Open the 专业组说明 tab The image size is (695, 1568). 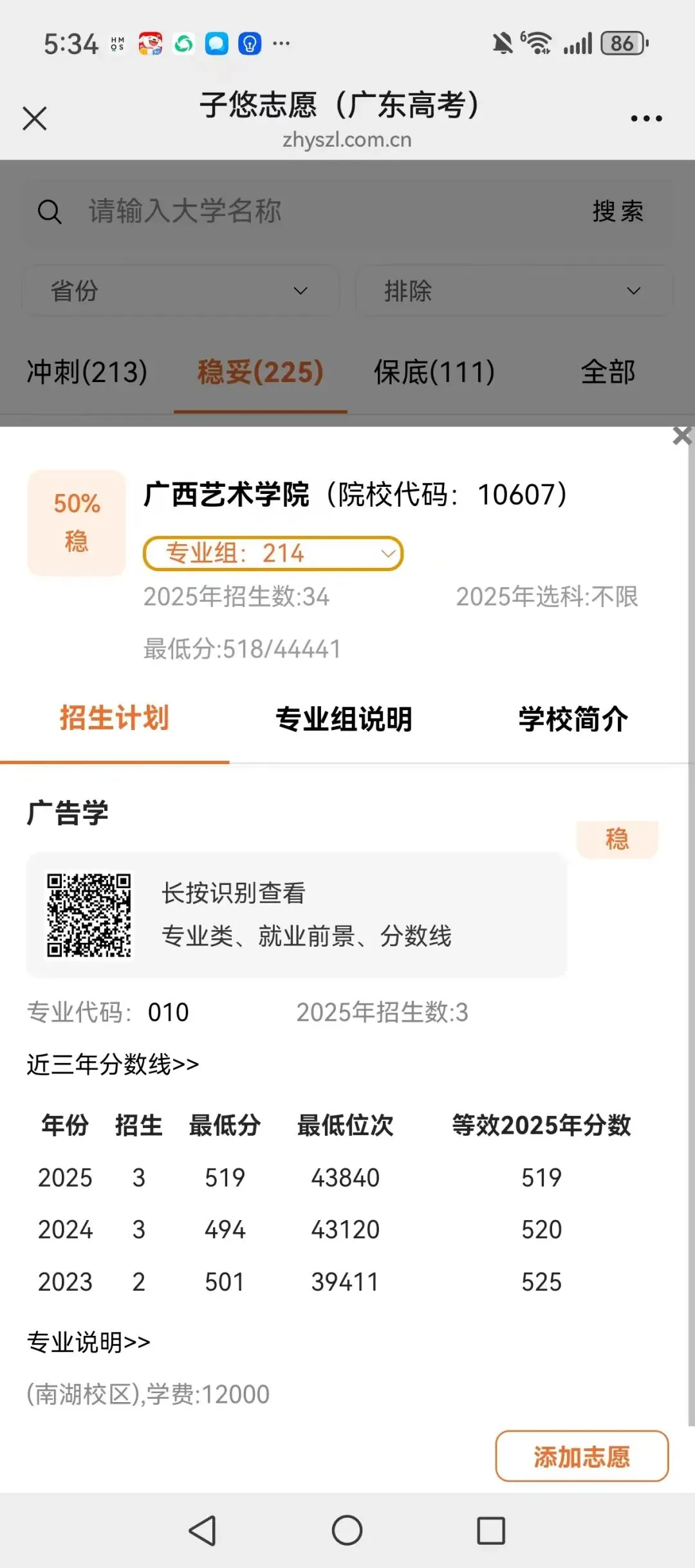pyautogui.click(x=344, y=719)
